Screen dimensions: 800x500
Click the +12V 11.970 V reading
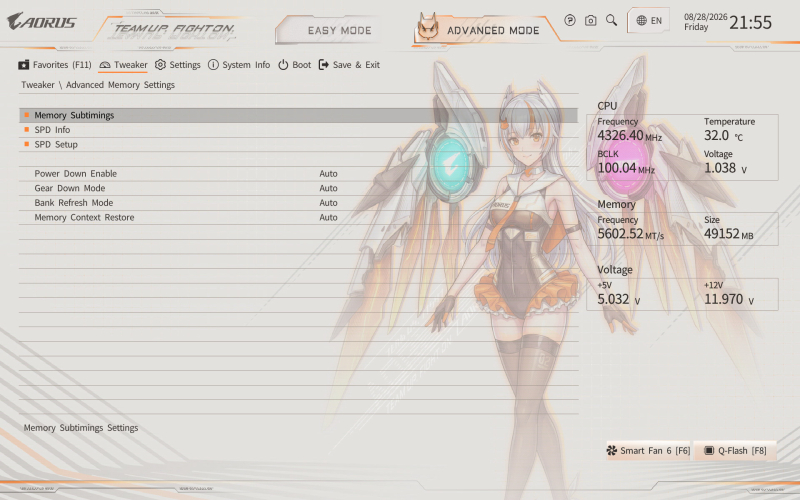tap(729, 299)
